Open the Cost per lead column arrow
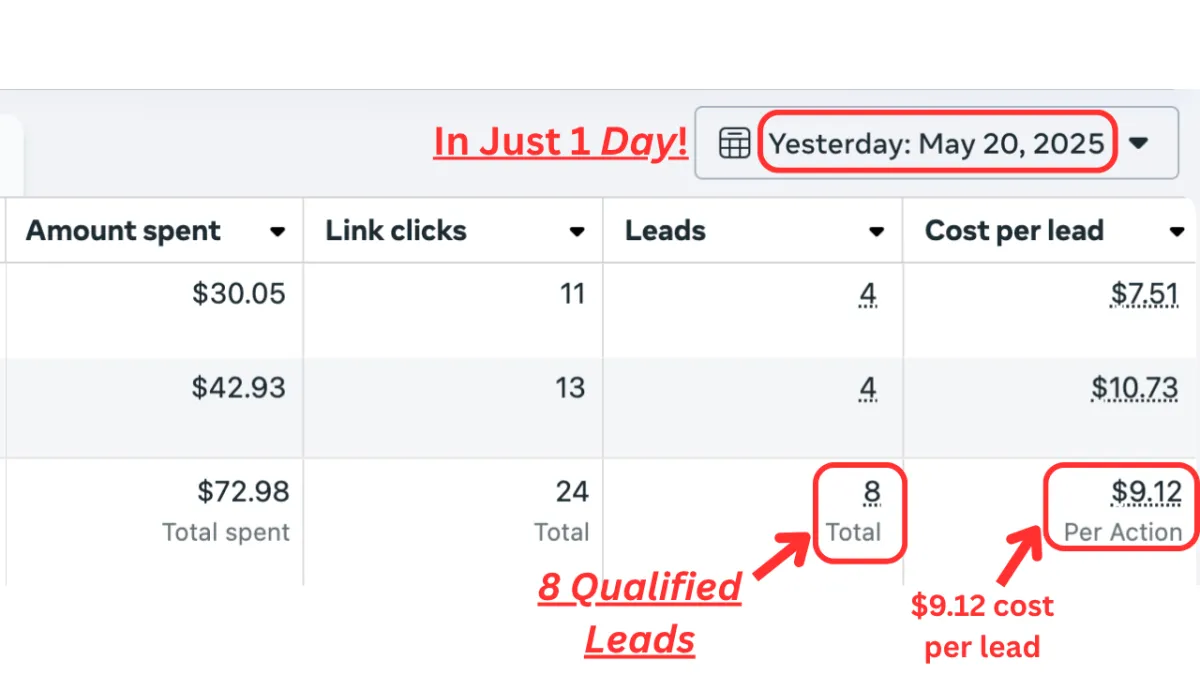The image size is (1200, 675). (x=1177, y=232)
